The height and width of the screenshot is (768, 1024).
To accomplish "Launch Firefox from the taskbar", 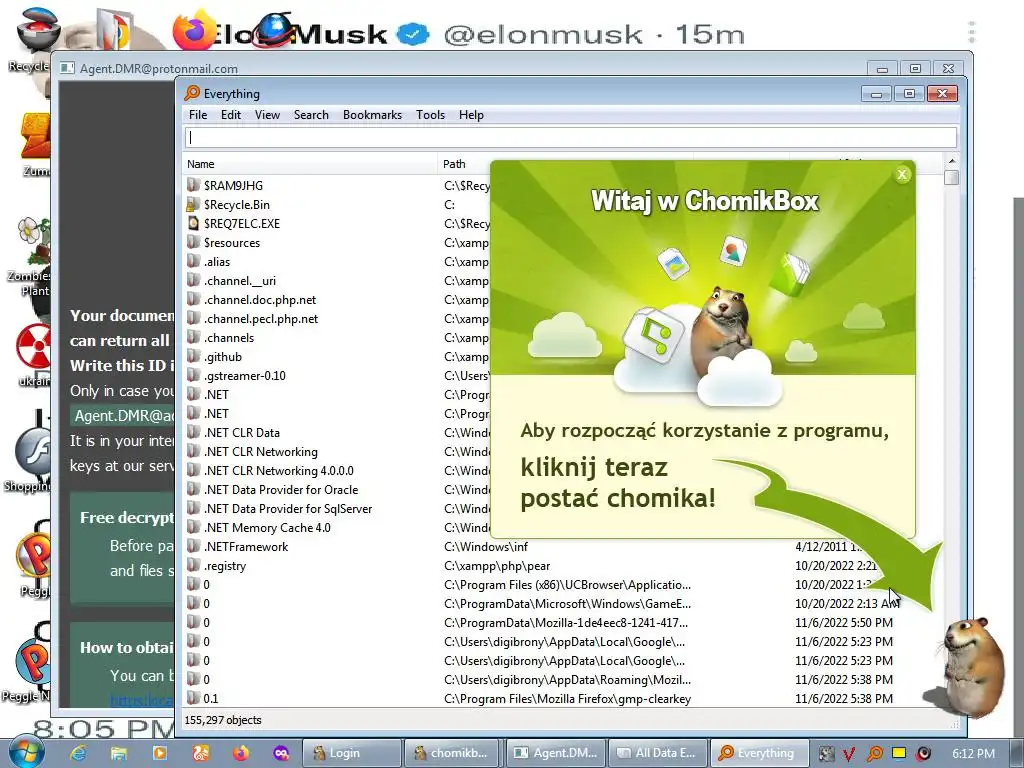I will point(240,753).
